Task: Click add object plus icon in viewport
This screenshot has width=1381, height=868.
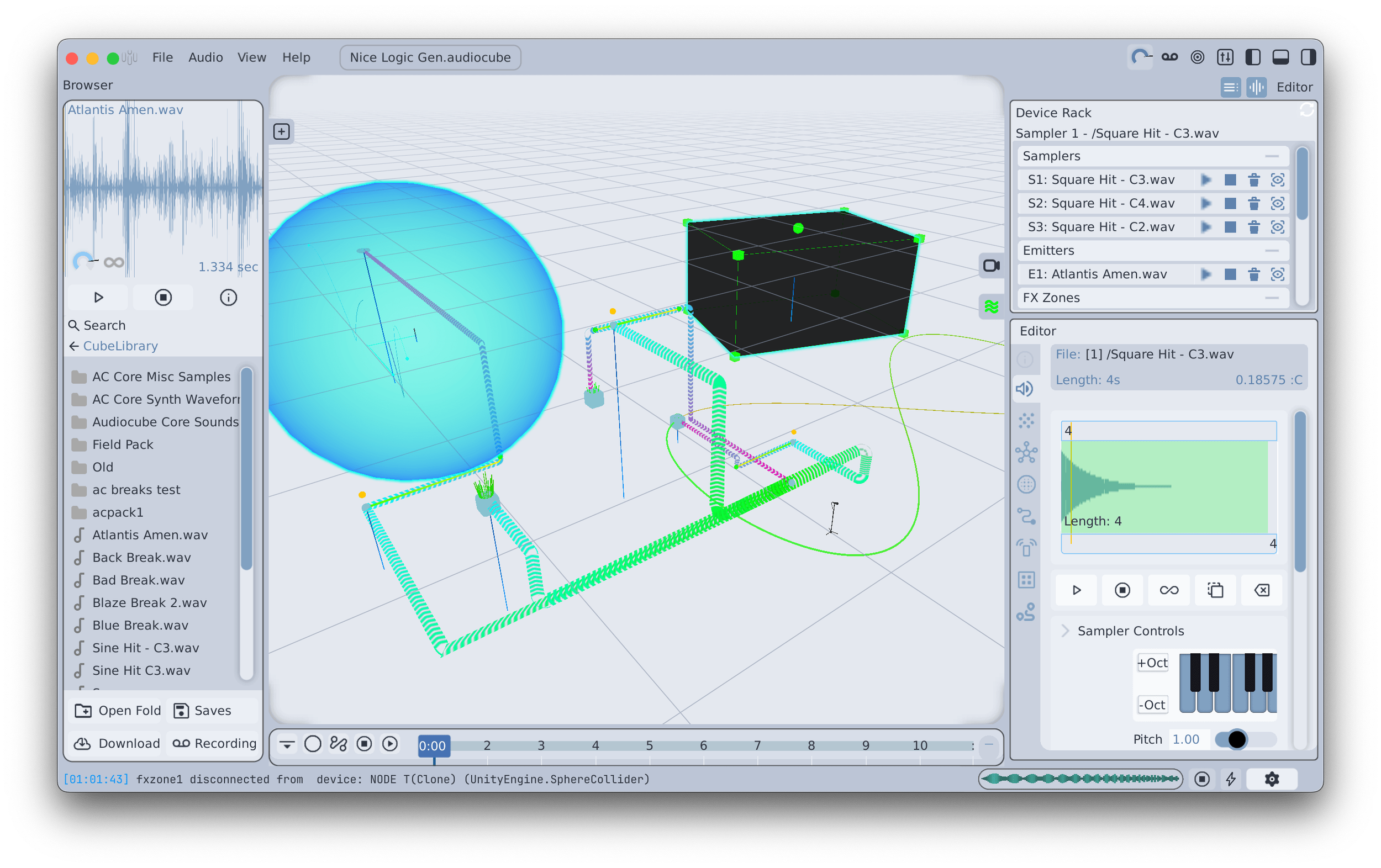Action: point(281,132)
